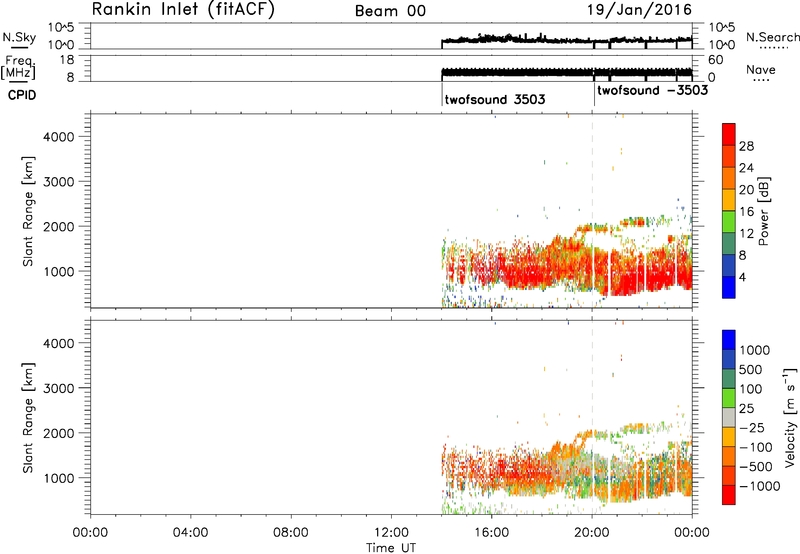The image size is (800, 554).
Task: Click the 'Slant Range [km]' label of the power panel
Action: pos(28,211)
